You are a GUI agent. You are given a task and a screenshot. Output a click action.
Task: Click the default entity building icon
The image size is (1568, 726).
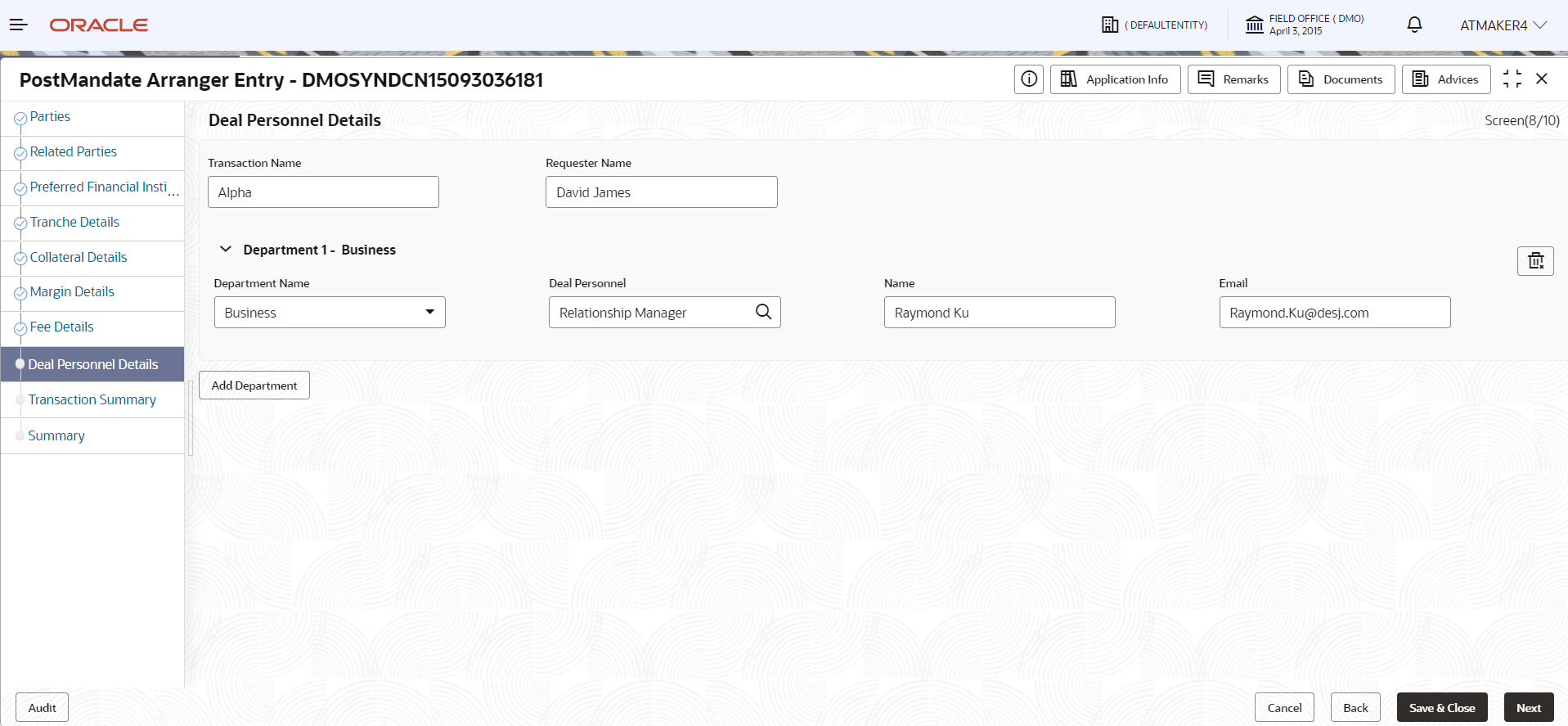tap(1110, 25)
